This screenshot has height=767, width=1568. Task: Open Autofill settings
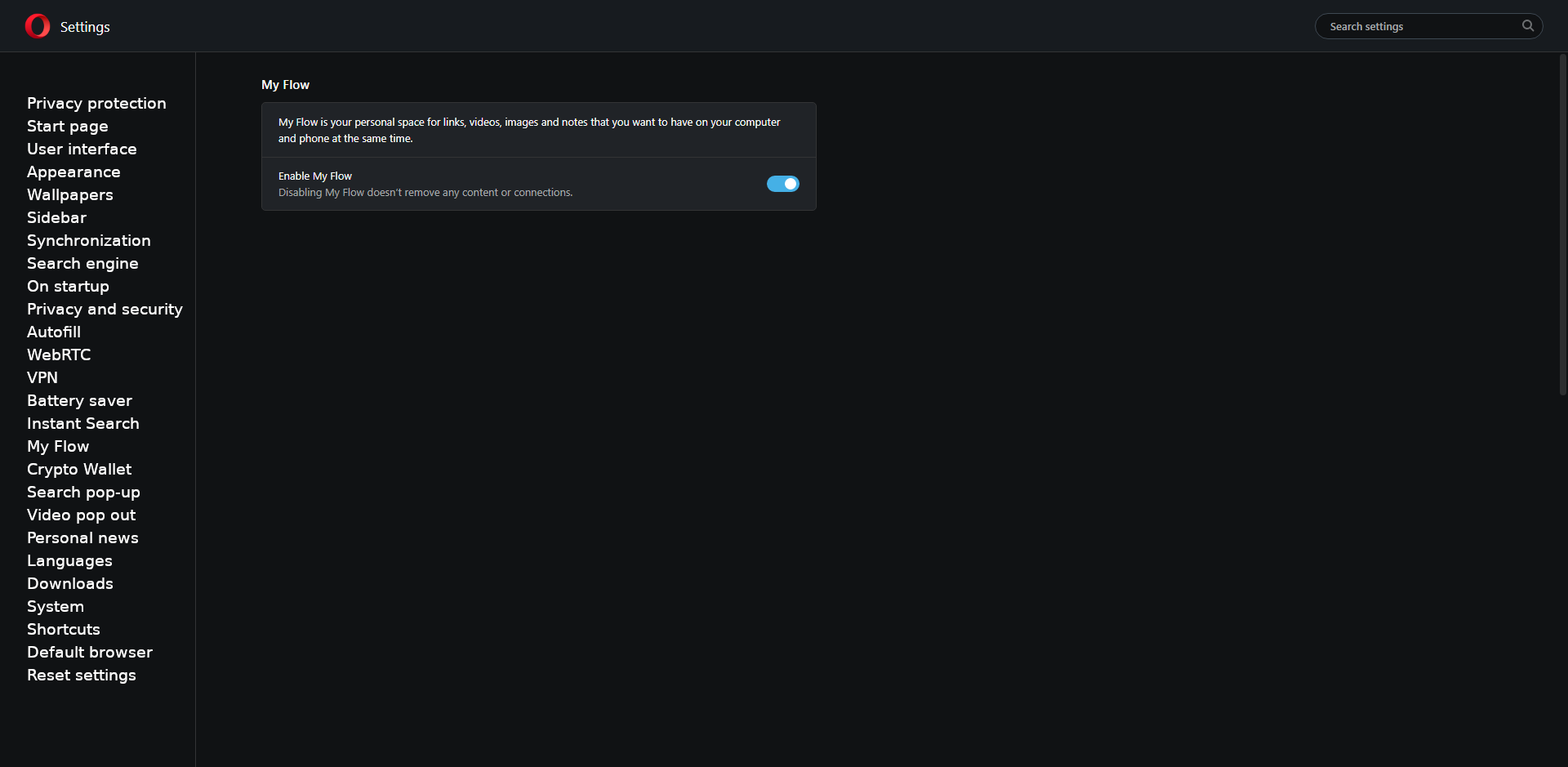click(54, 332)
